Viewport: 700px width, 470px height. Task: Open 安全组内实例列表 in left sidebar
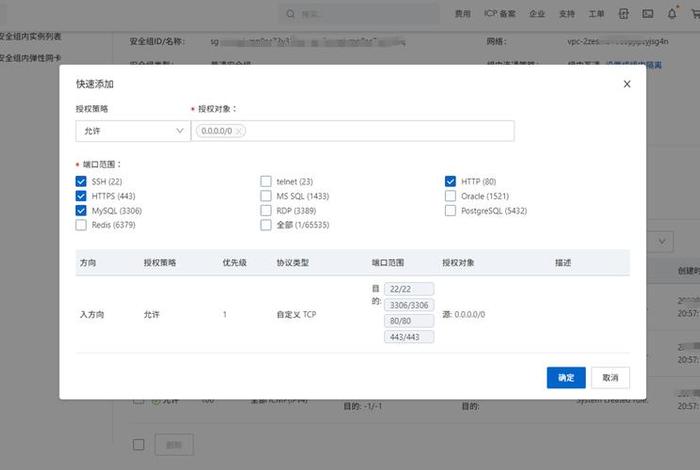(30, 36)
